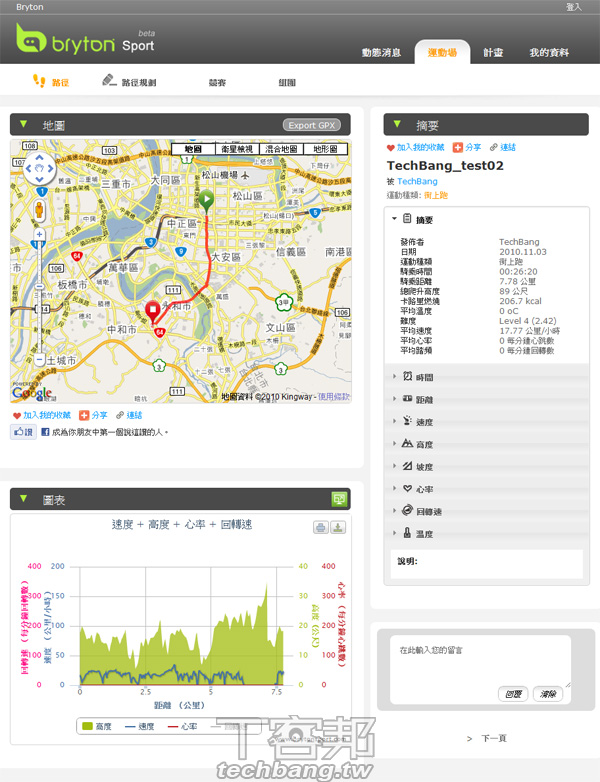Open the green fullscreen chart icon
The height and width of the screenshot is (782, 600).
[x=339, y=498]
